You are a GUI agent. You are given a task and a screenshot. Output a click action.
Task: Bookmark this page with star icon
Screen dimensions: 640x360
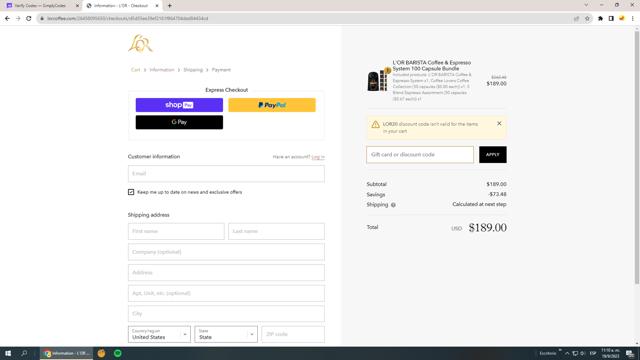(587, 18)
